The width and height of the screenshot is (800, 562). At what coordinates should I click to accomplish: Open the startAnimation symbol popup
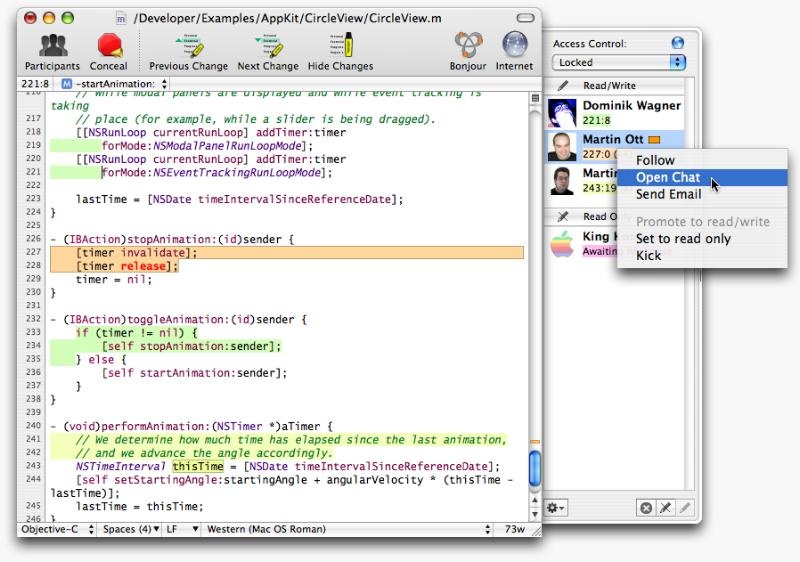pyautogui.click(x=113, y=83)
